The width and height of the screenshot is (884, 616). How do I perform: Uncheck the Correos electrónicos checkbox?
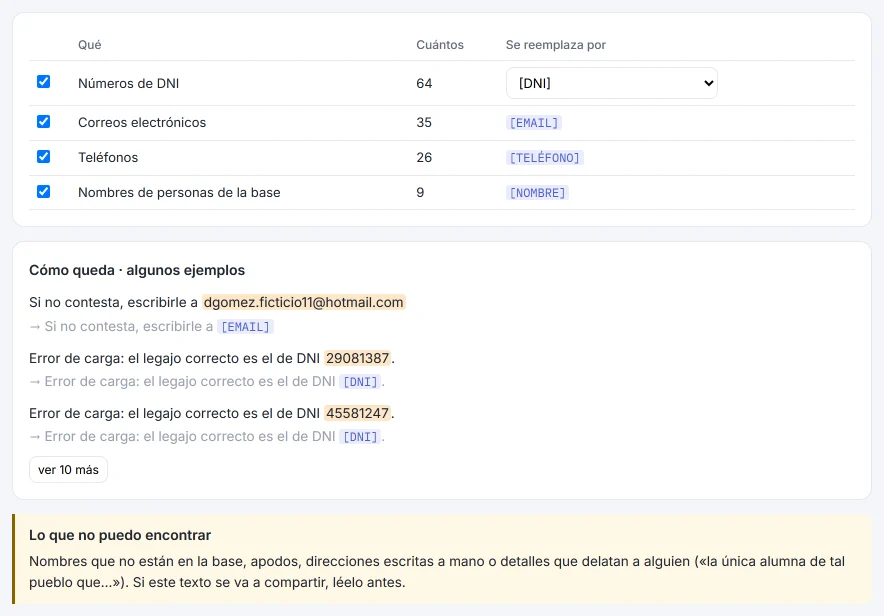coord(43,122)
